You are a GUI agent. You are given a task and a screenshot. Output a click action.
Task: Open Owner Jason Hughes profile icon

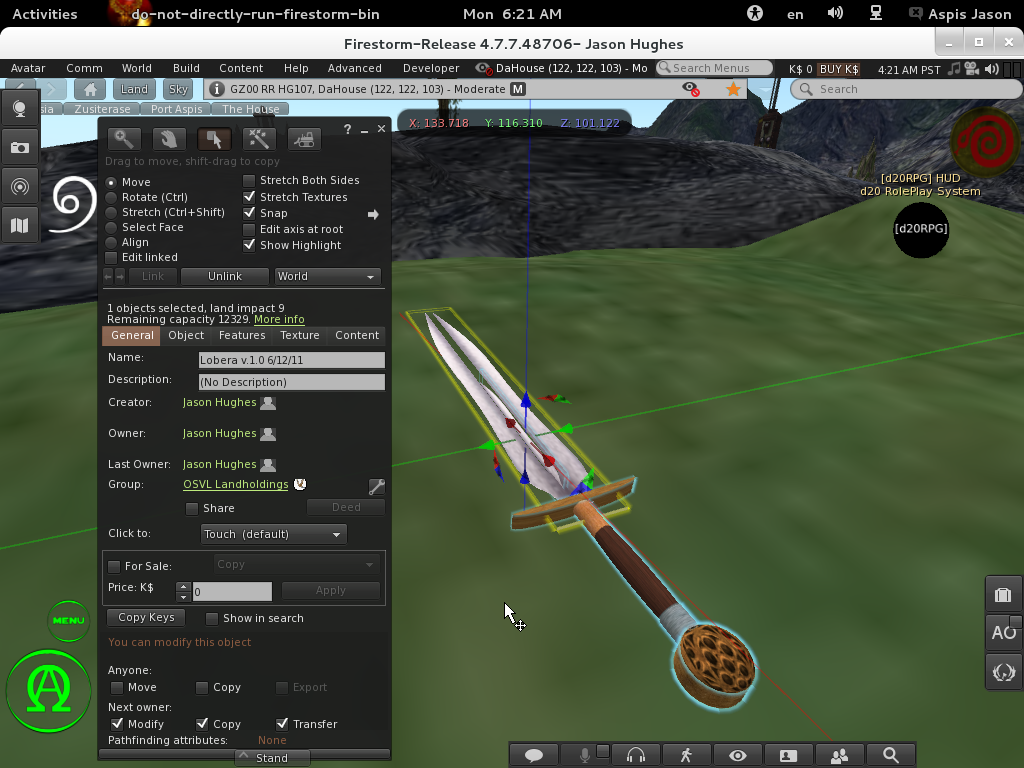[268, 434]
